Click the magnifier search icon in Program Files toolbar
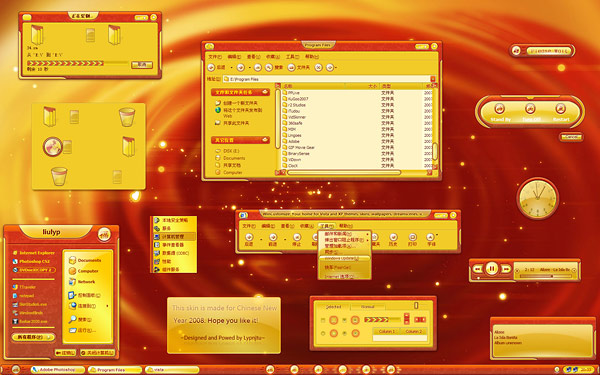600x375 pixels. (269, 67)
